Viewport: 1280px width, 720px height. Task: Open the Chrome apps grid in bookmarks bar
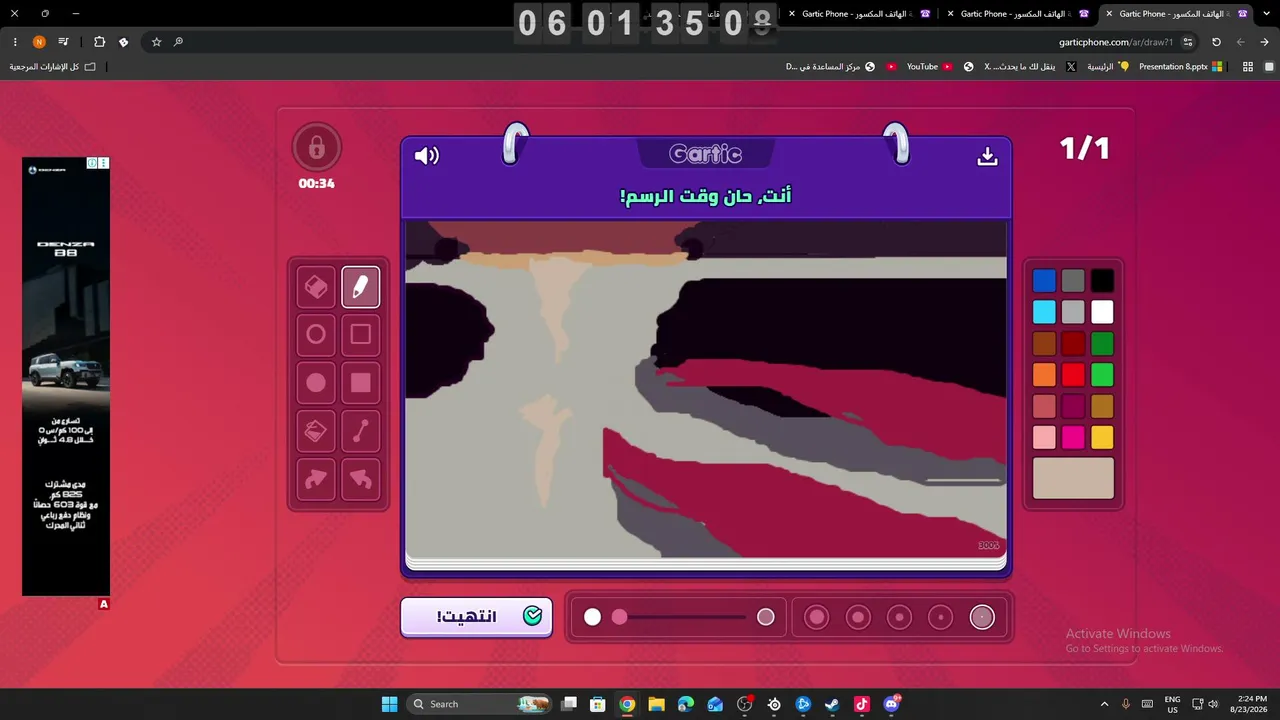point(1248,67)
